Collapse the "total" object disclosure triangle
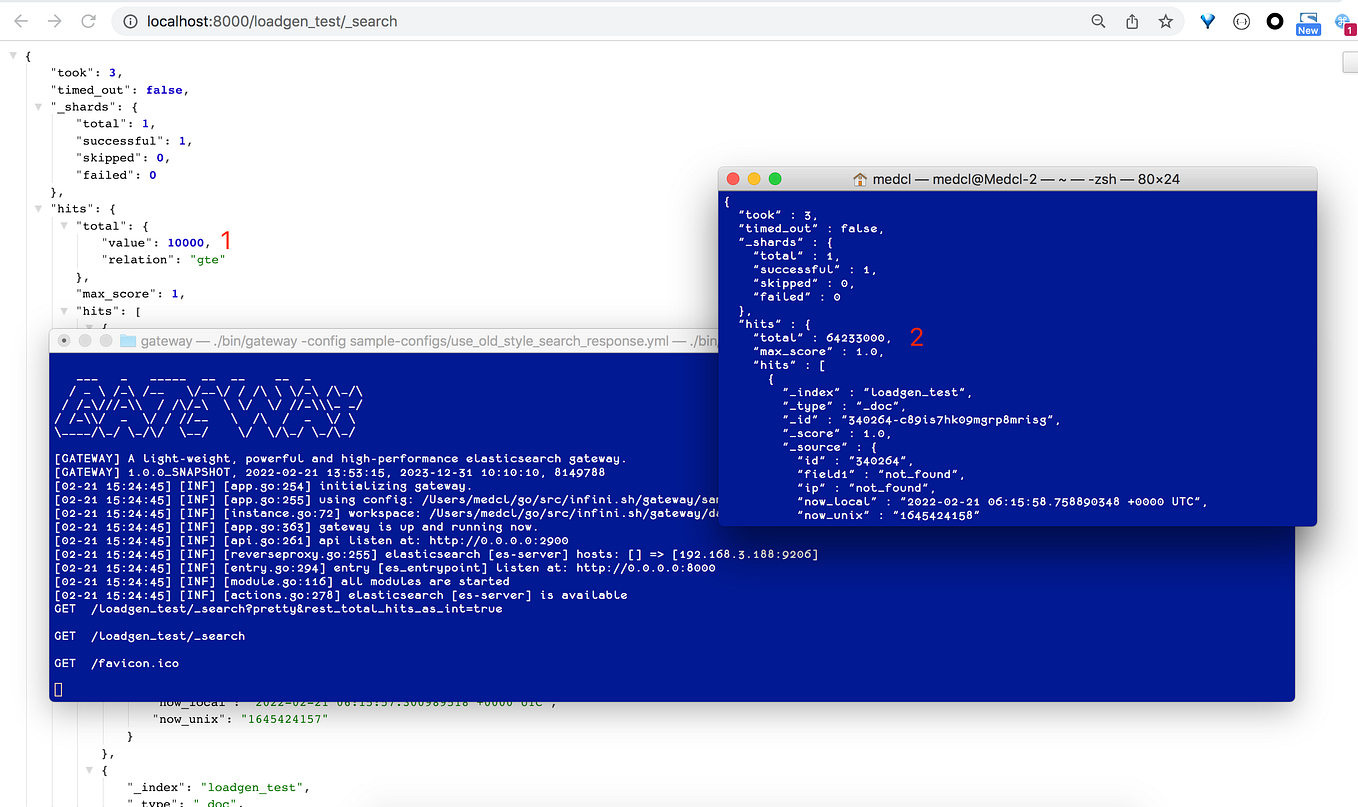The height and width of the screenshot is (807, 1358). click(63, 225)
